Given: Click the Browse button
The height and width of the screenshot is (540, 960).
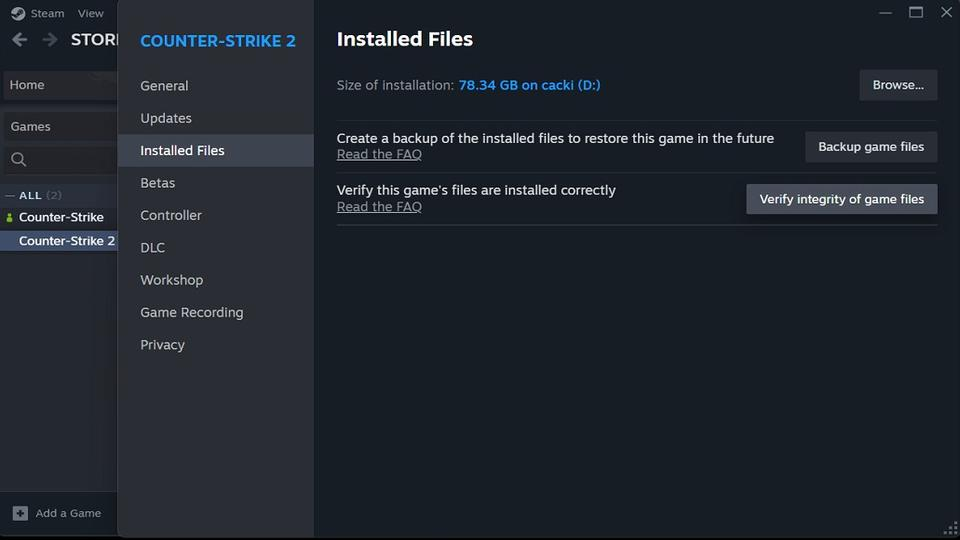Looking at the screenshot, I should tap(898, 85).
